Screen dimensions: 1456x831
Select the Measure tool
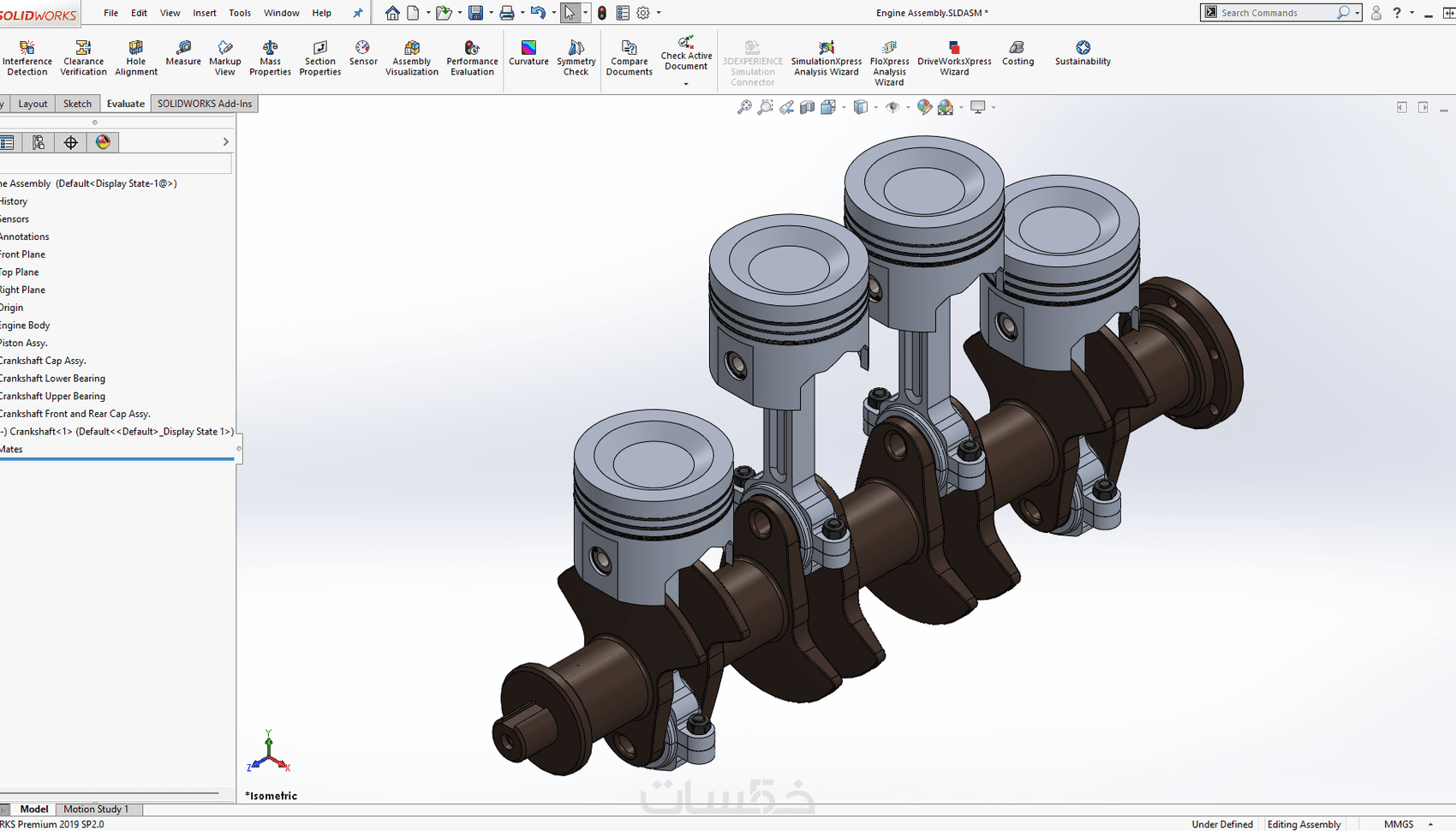pos(183,53)
